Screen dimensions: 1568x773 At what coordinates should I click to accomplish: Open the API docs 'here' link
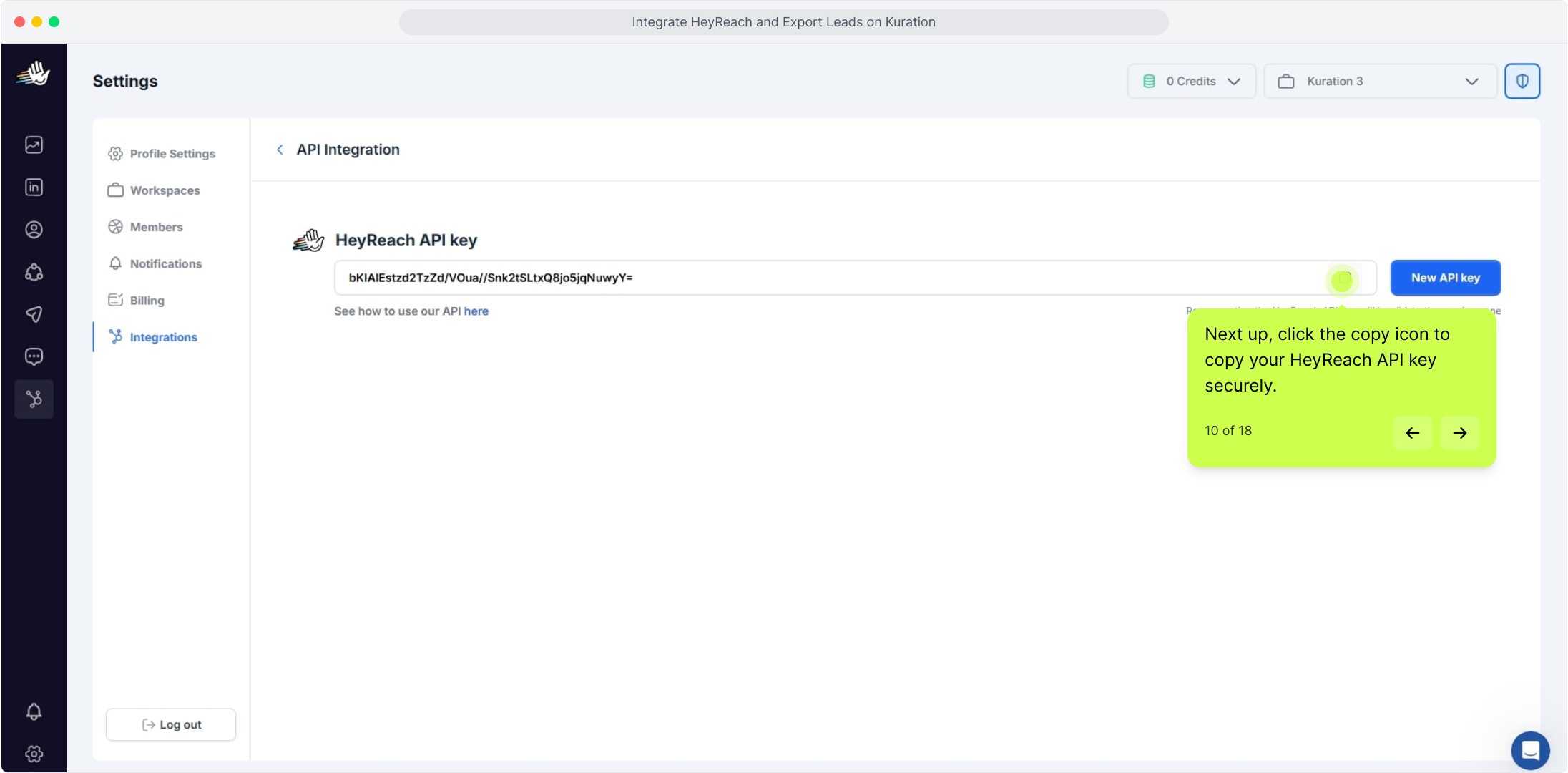(476, 311)
